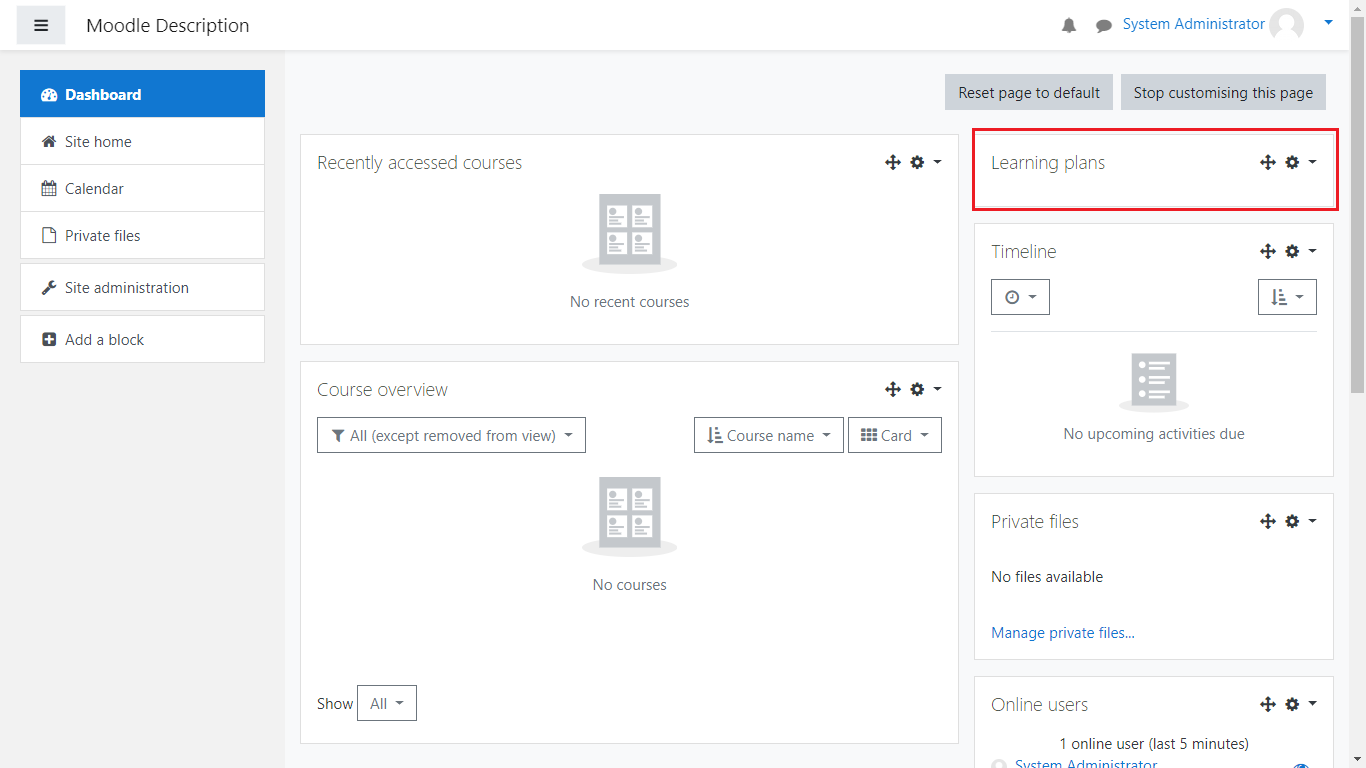Expand the Course name sort dropdown
This screenshot has width=1366, height=768.
768,435
